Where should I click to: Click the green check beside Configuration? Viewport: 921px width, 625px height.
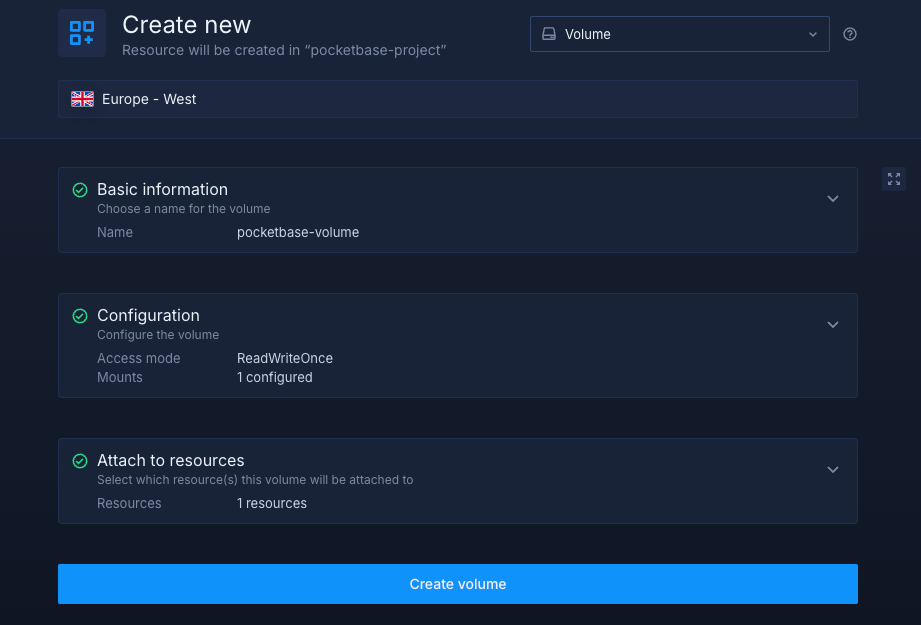pos(80,316)
